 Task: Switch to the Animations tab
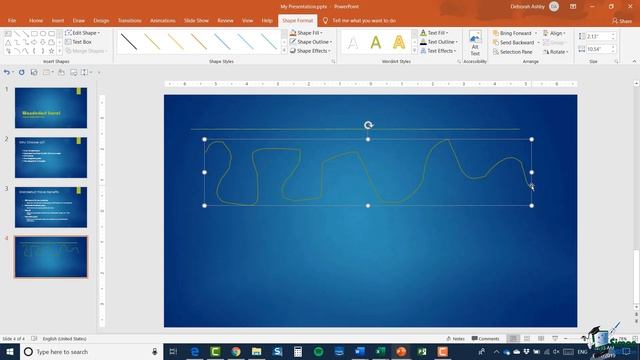(x=162, y=20)
